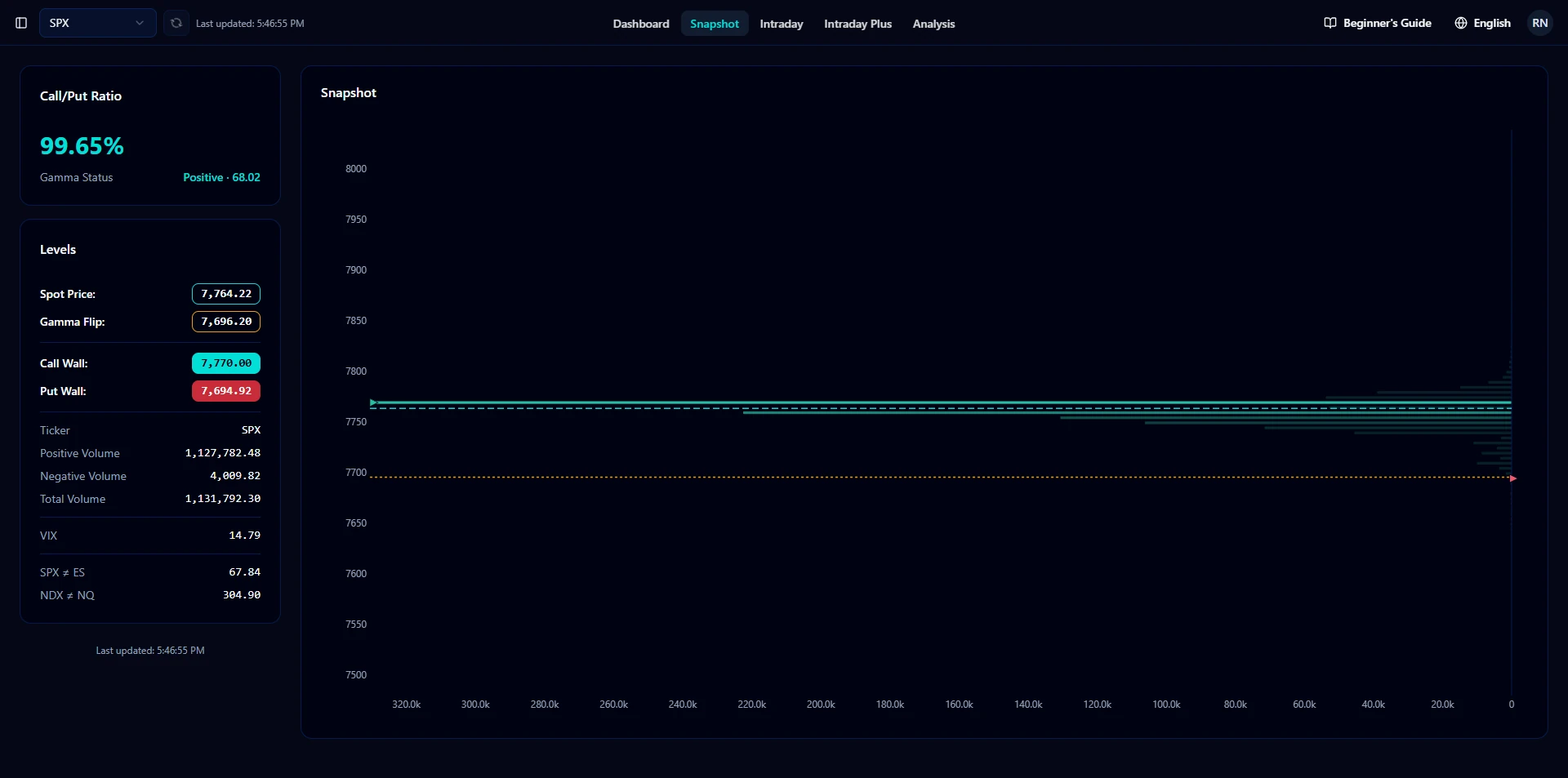Click the VIX value 14.79
1568x778 pixels.
tap(245, 536)
